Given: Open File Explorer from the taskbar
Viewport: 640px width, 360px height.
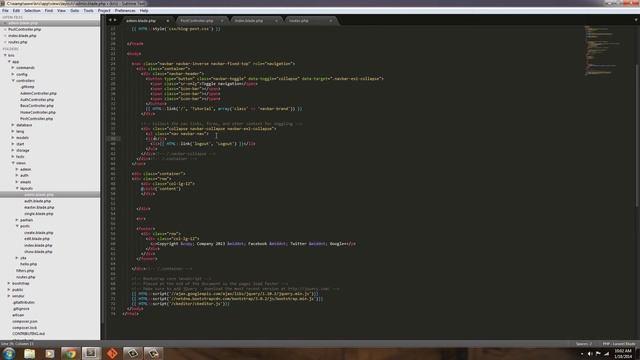Looking at the screenshot, I should (29, 353).
